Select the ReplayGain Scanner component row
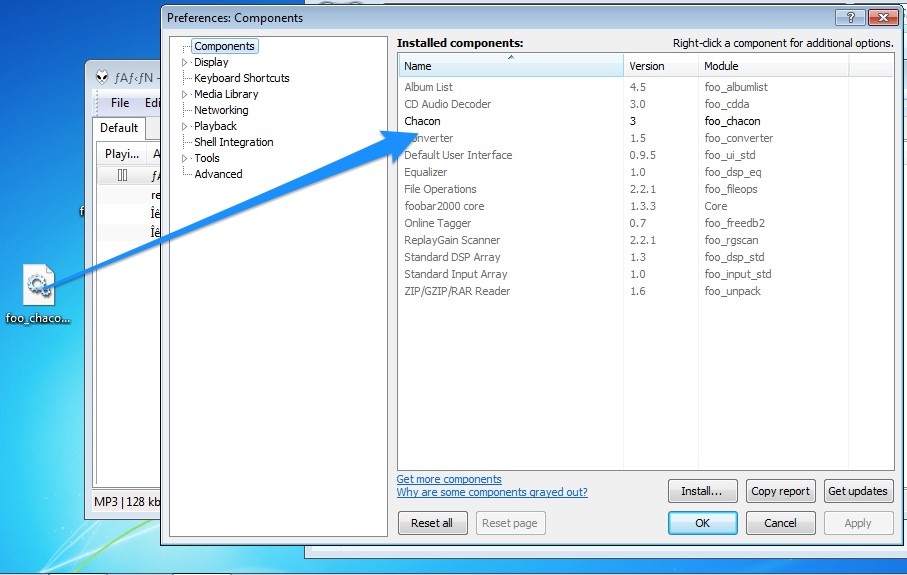 coord(646,240)
